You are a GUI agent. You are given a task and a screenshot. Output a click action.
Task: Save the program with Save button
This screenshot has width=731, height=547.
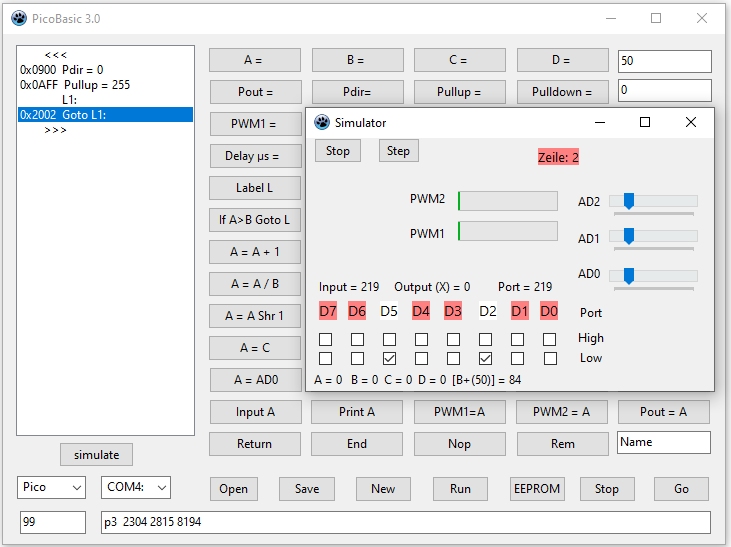[x=307, y=489]
